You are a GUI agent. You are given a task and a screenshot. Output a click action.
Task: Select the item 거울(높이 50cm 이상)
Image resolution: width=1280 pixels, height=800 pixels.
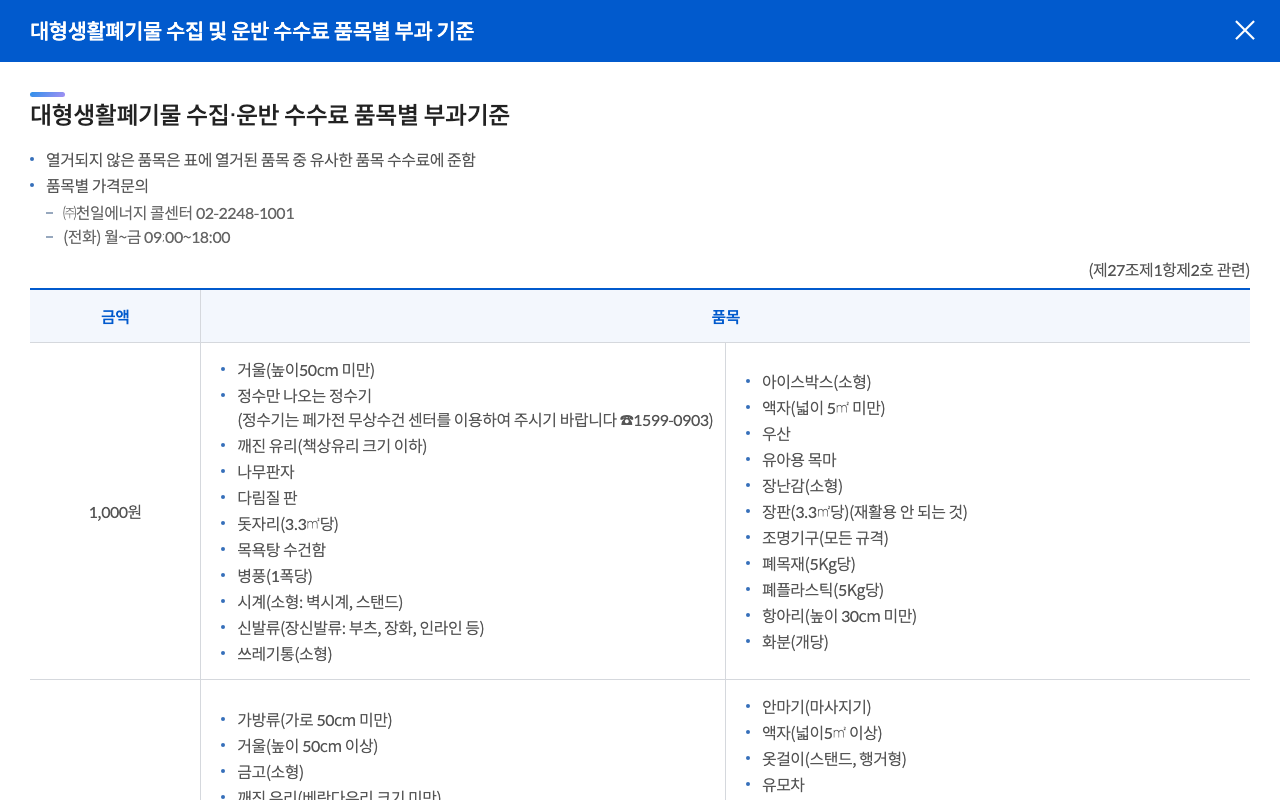307,746
